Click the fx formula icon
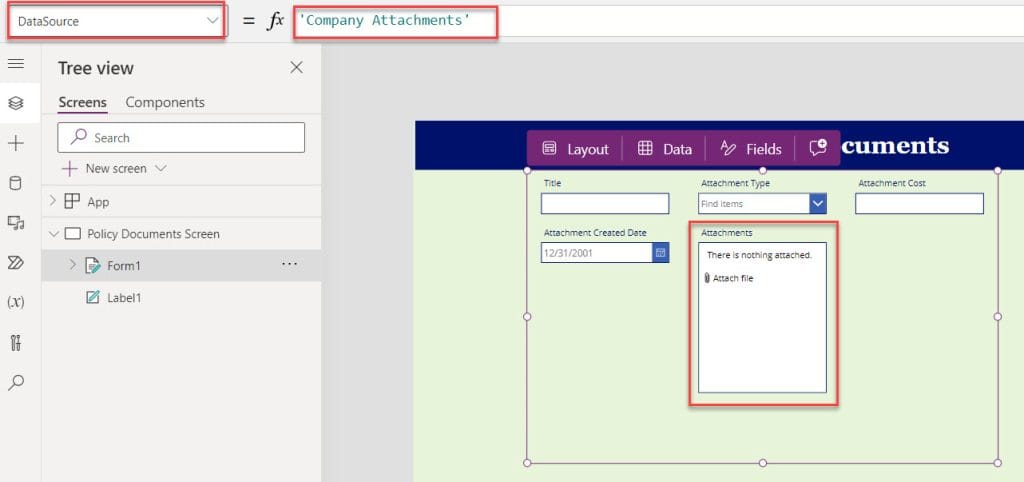Viewport: 1024px width, 482px height. pyautogui.click(x=276, y=20)
